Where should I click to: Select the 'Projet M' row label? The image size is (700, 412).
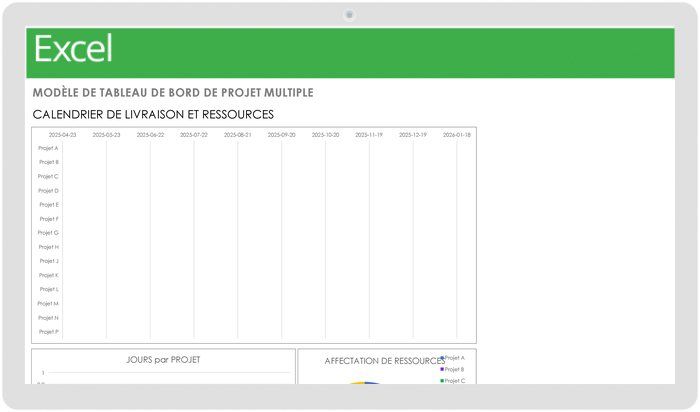[x=48, y=304]
